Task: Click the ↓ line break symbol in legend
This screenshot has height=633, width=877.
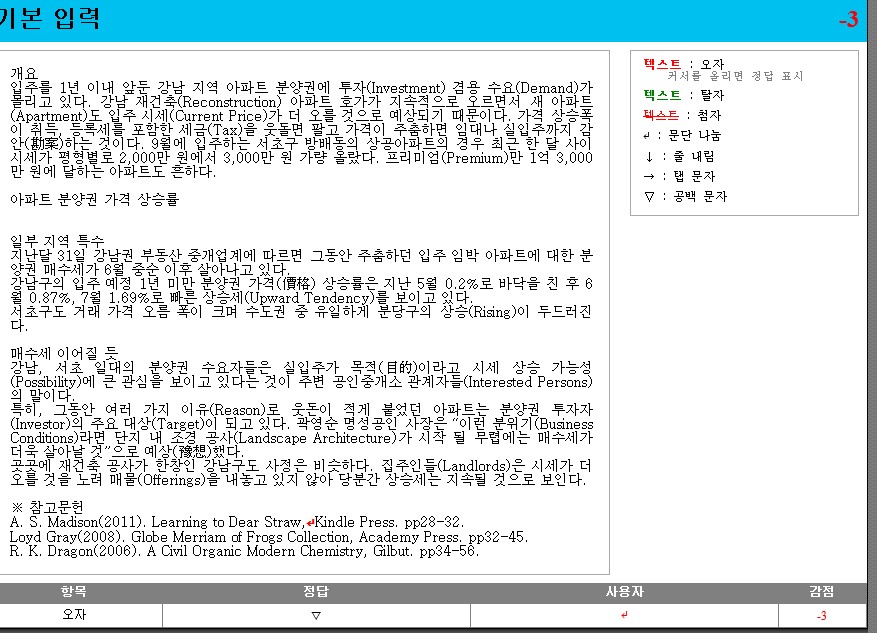Action: coord(647,156)
